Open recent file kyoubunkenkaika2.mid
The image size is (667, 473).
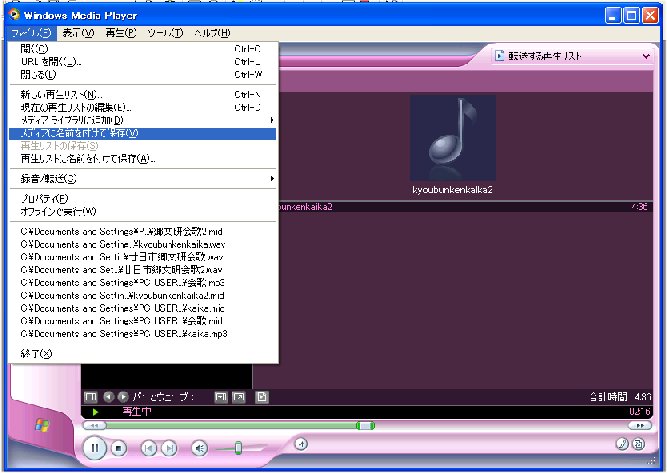point(143,296)
